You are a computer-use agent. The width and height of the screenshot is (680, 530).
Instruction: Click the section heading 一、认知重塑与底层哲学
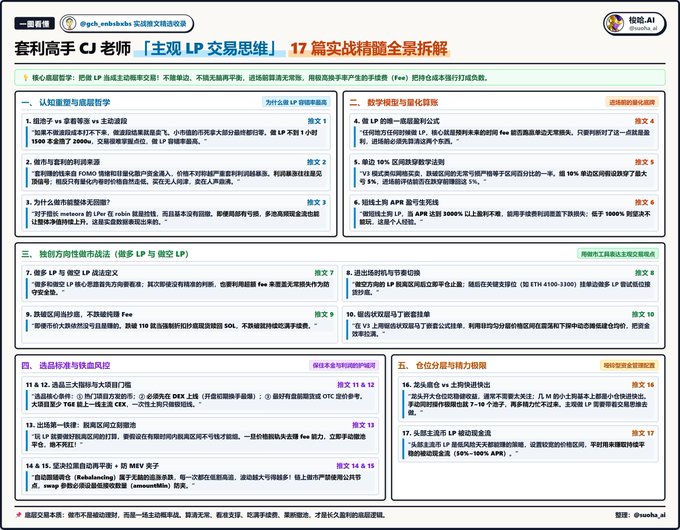click(66, 102)
